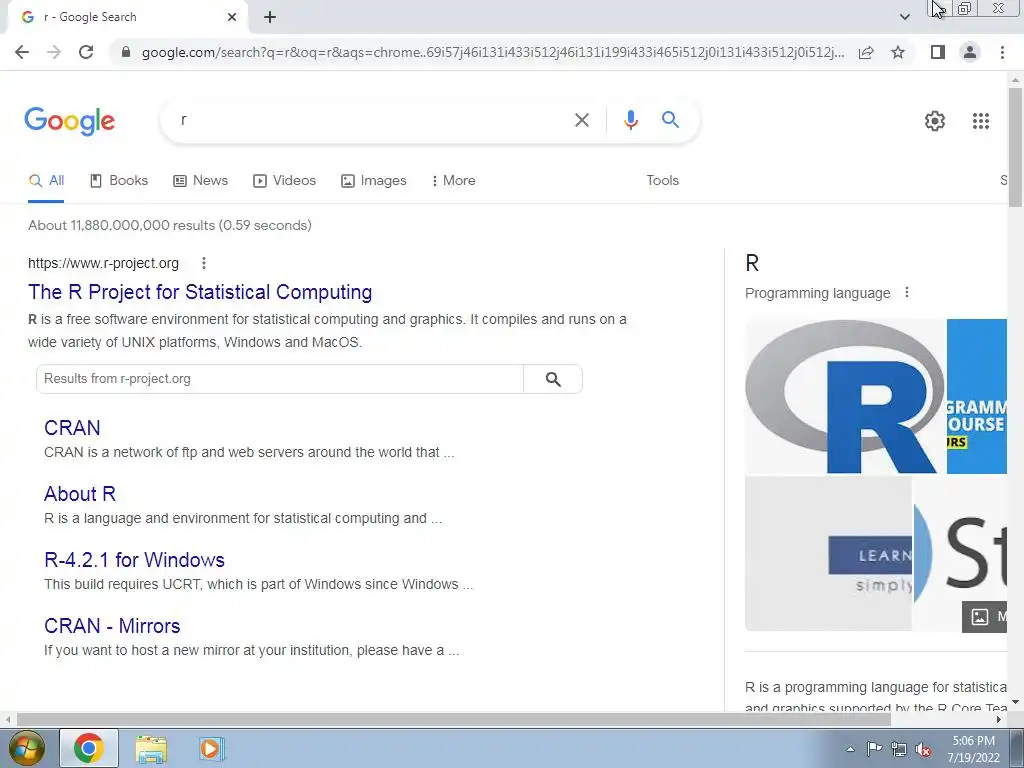Click the vertical scrollbar down arrow
The width and height of the screenshot is (1024, 768).
click(x=1015, y=702)
